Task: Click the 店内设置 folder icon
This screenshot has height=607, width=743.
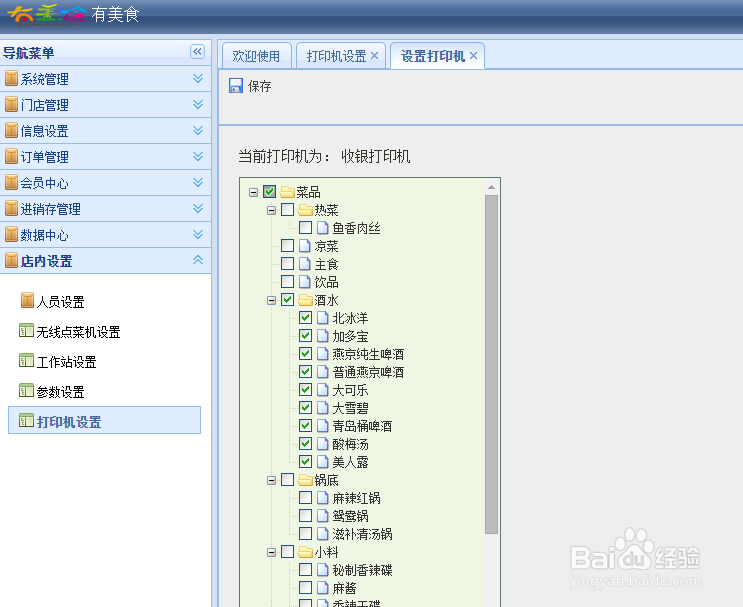Action: tap(11, 261)
